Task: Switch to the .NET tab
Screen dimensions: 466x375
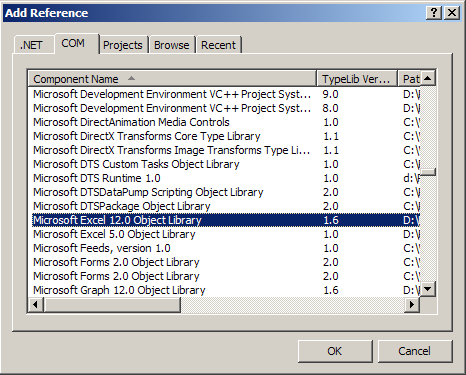Action: [34, 45]
